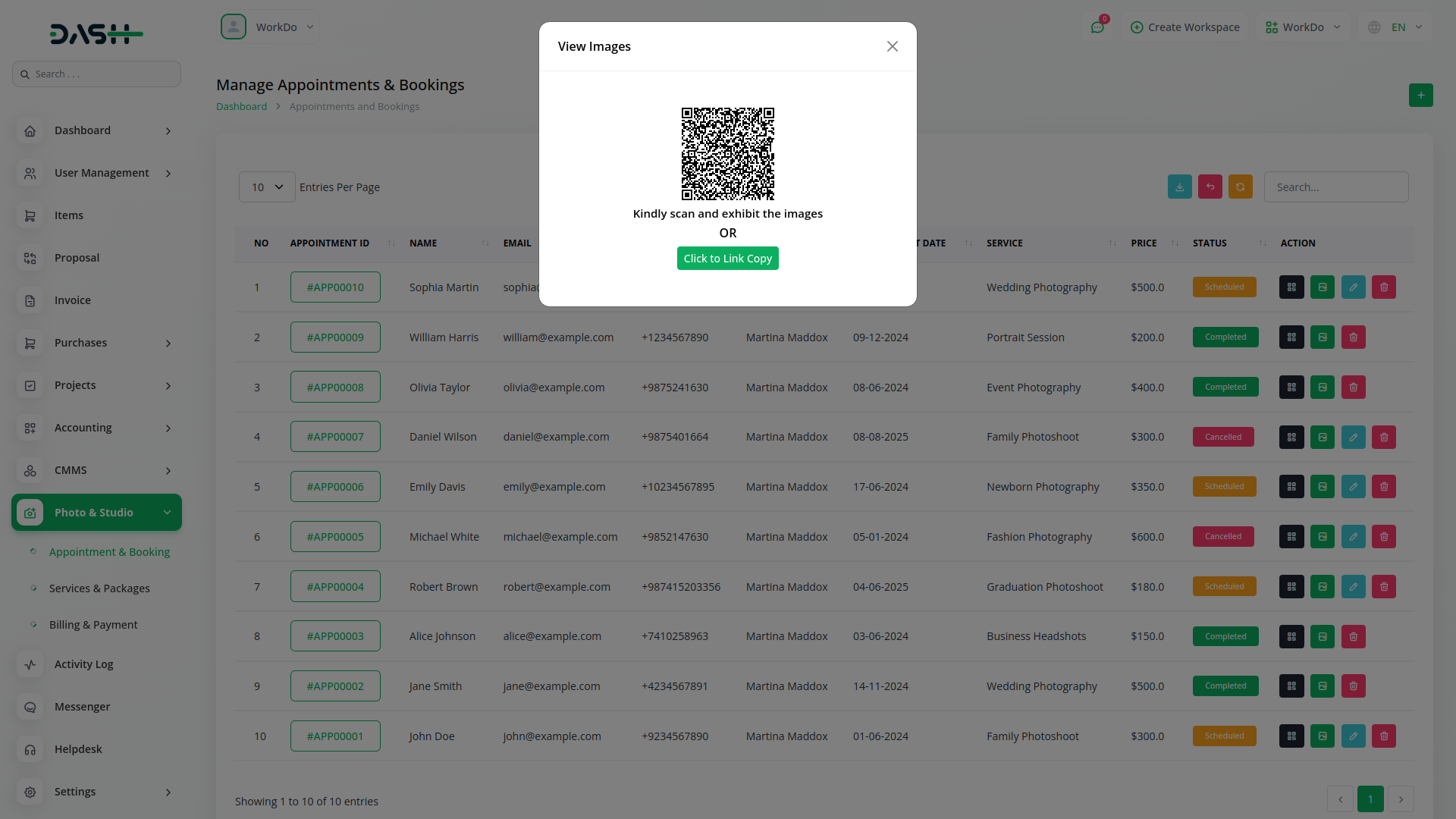The width and height of the screenshot is (1456, 819).
Task: Click green plus add appointment icon
Action: (x=1420, y=96)
